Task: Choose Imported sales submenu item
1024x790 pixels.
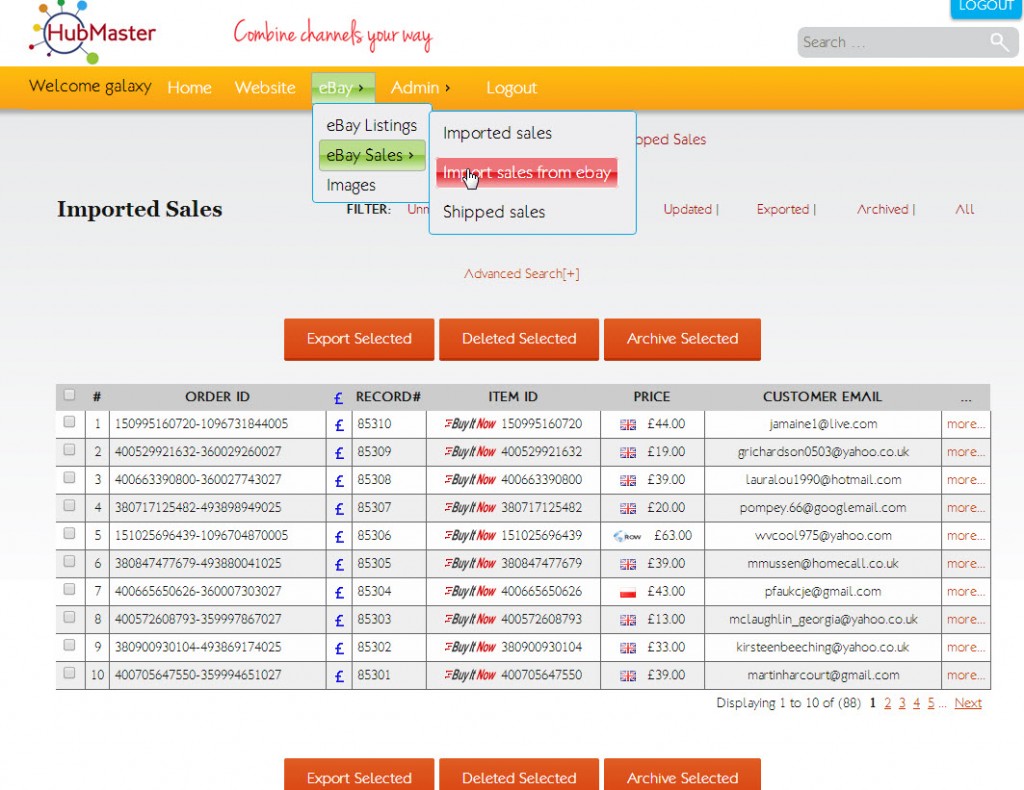Action: (497, 133)
